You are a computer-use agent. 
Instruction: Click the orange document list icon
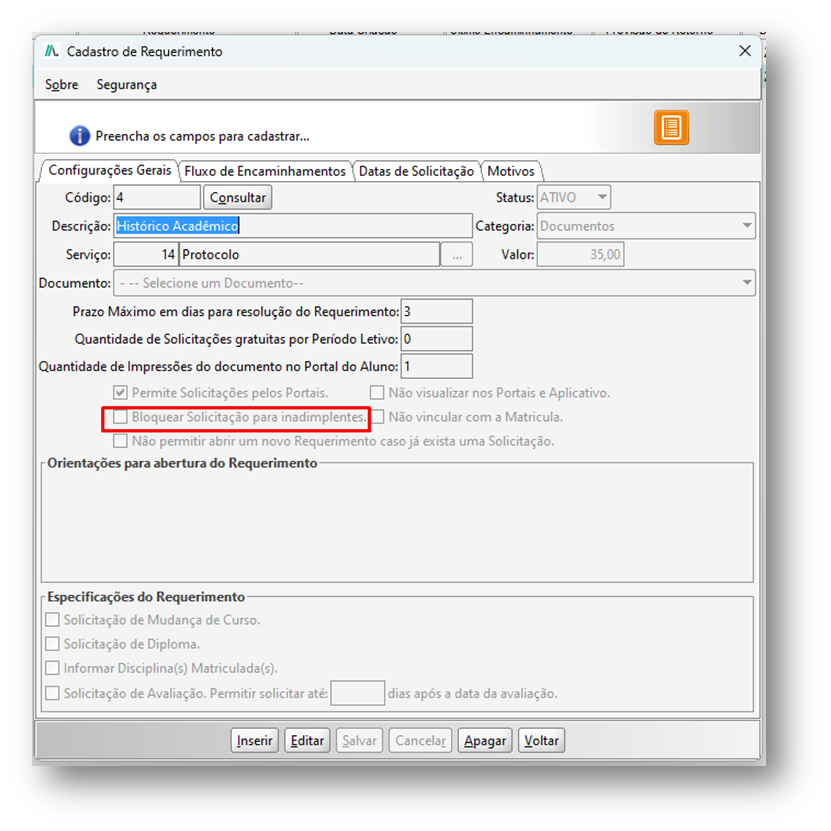[671, 127]
